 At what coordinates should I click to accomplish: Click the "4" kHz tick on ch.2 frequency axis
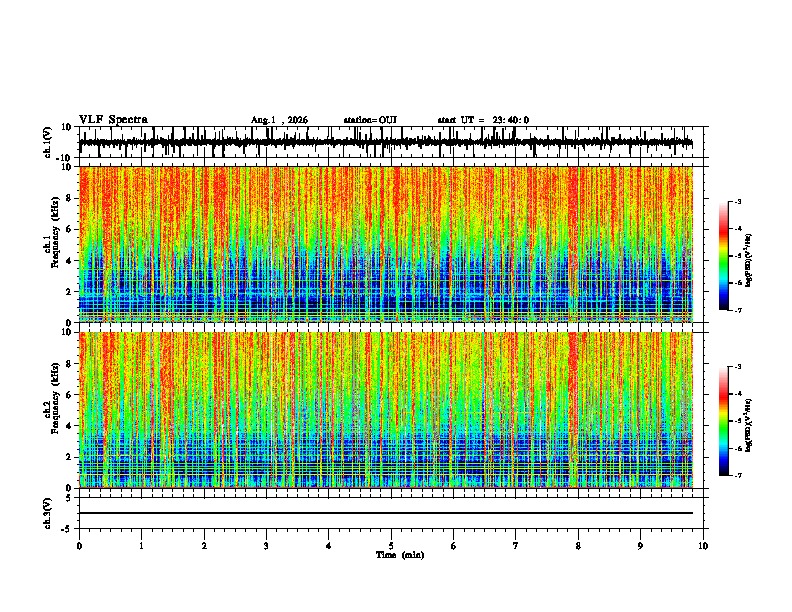tap(69, 426)
